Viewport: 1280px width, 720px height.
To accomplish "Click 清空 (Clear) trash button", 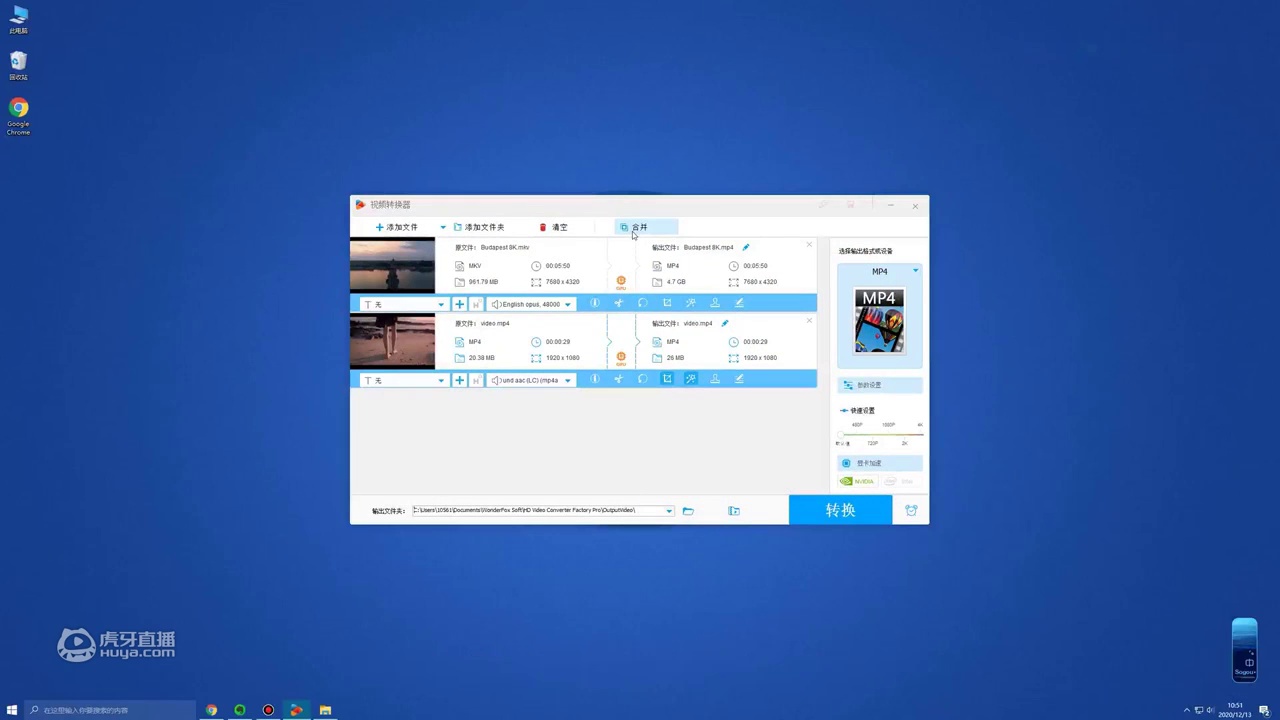I will [554, 227].
